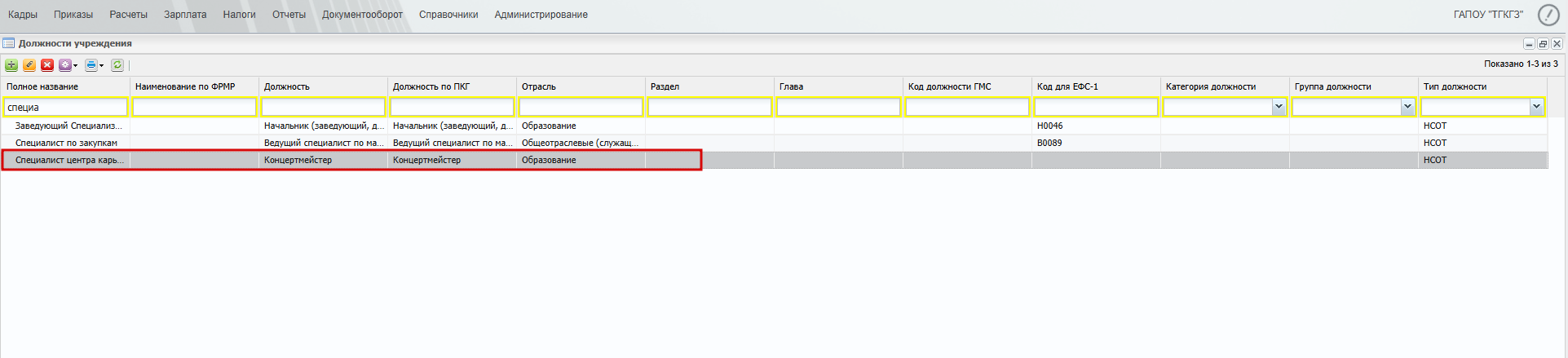Select row Специалист по закупкам
The height and width of the screenshot is (358, 1568).
click(774, 143)
